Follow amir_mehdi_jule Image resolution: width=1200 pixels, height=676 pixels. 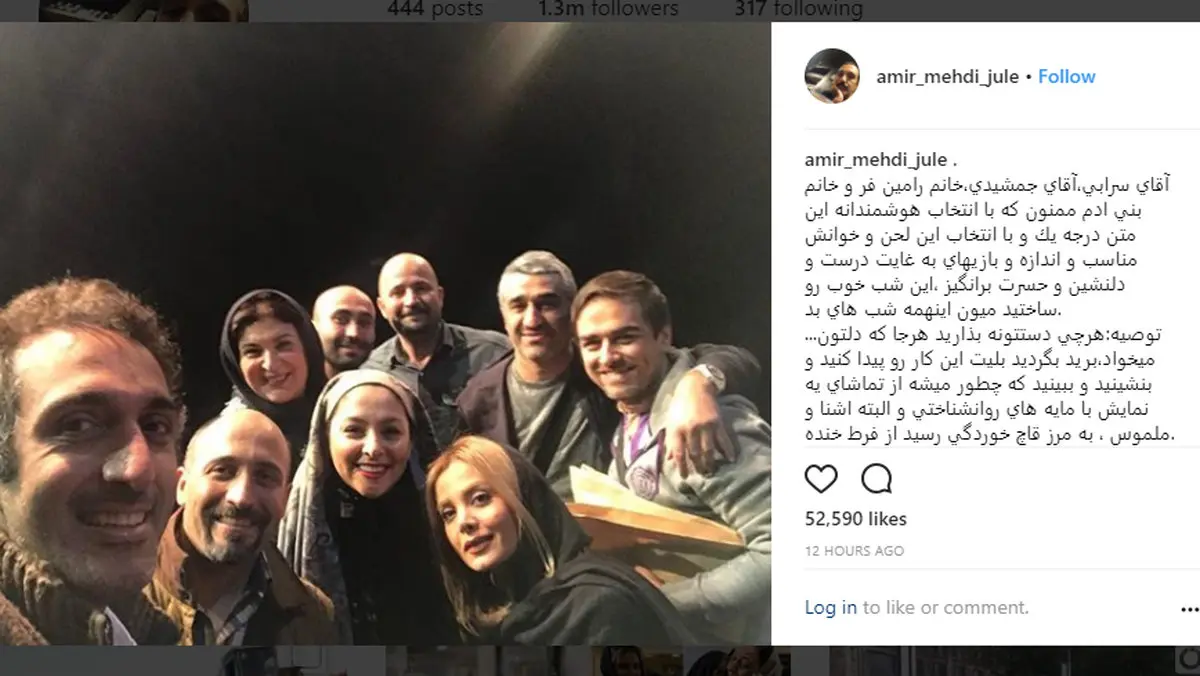tap(1066, 77)
